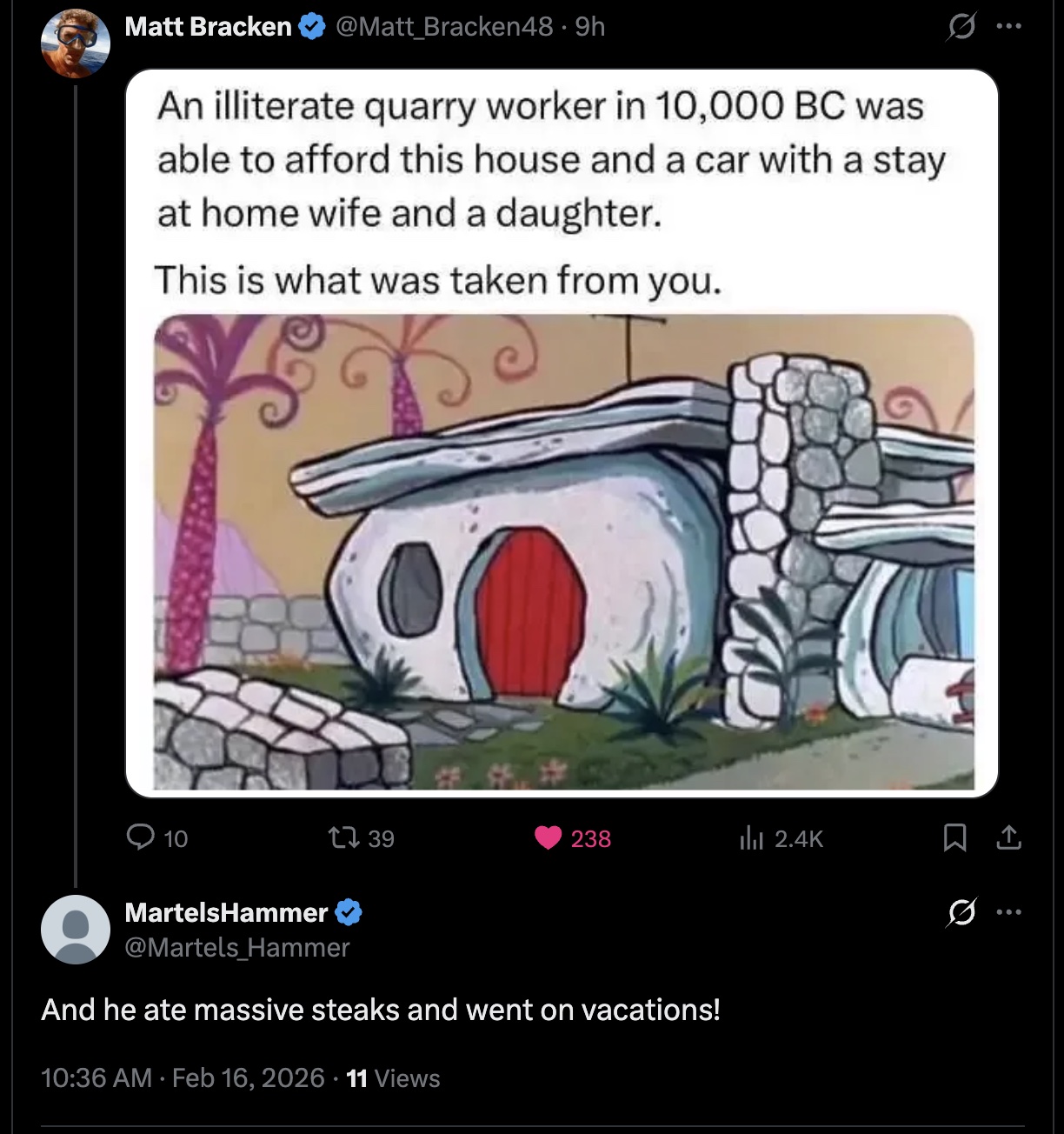Open the @Matt_Bracken48 handle link
The height and width of the screenshot is (1134, 1064).
[443, 27]
